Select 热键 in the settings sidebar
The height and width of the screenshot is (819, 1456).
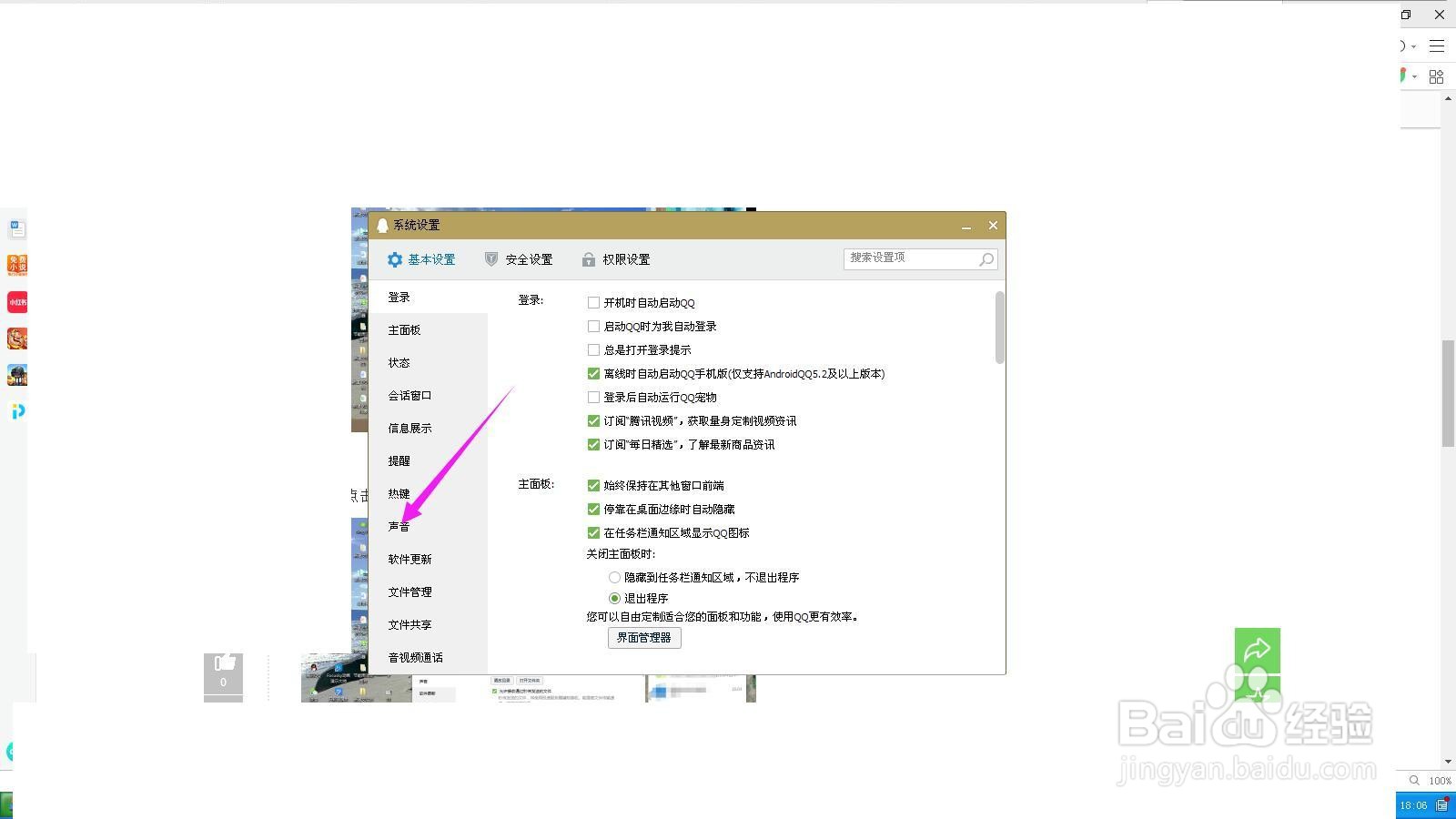pos(428,494)
